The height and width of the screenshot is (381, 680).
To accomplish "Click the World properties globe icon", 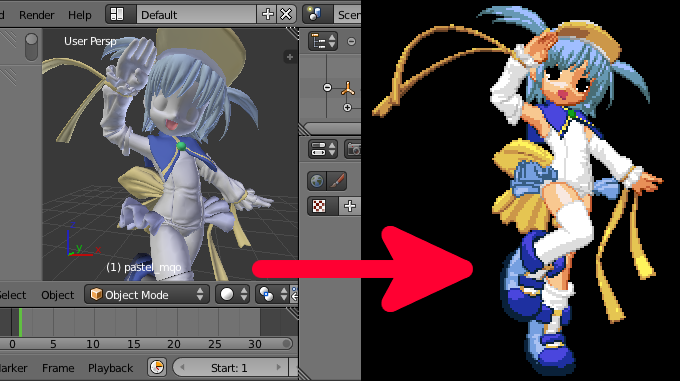I will [x=317, y=181].
